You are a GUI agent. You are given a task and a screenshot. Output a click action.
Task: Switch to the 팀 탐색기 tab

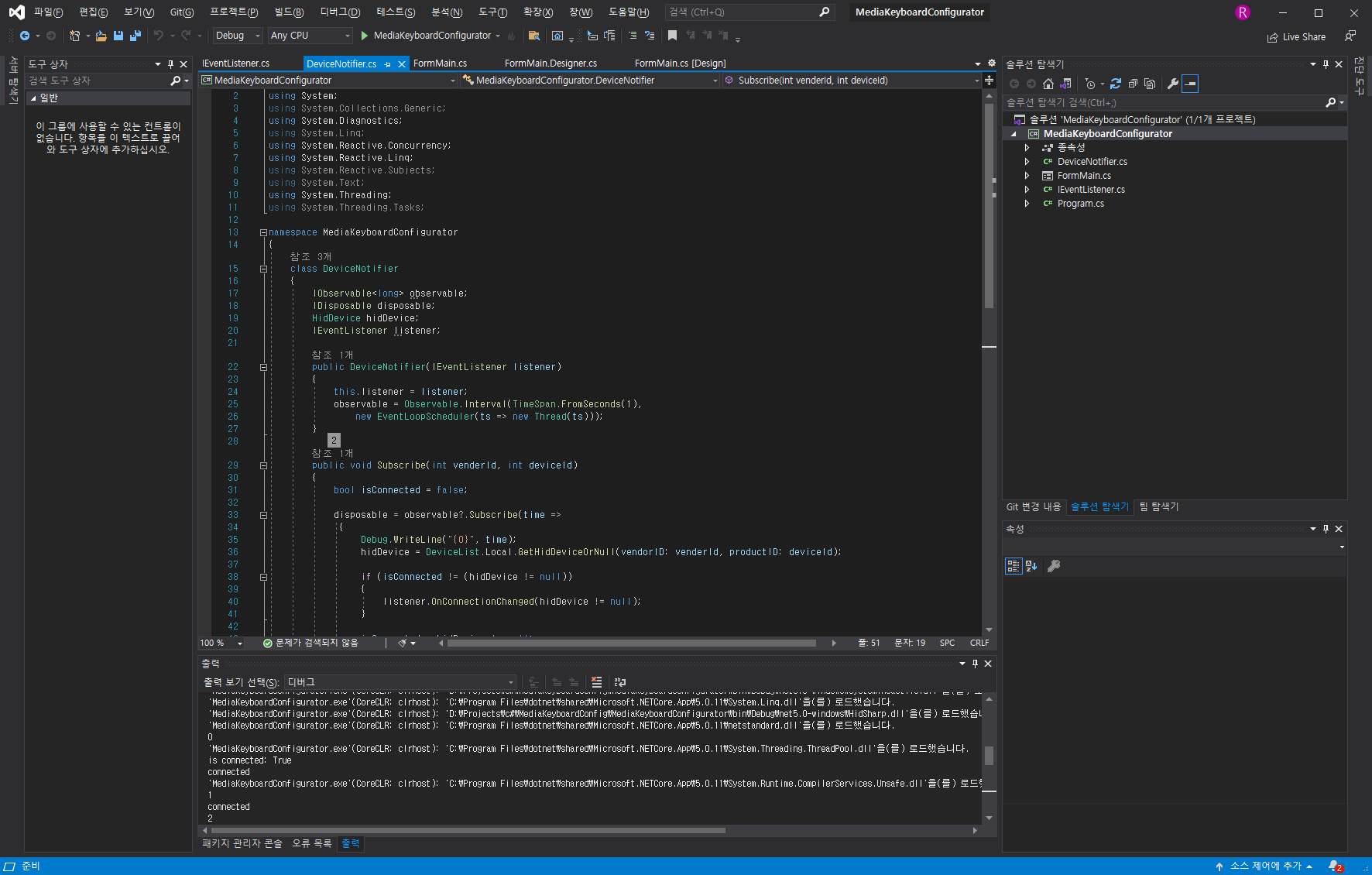(1159, 506)
